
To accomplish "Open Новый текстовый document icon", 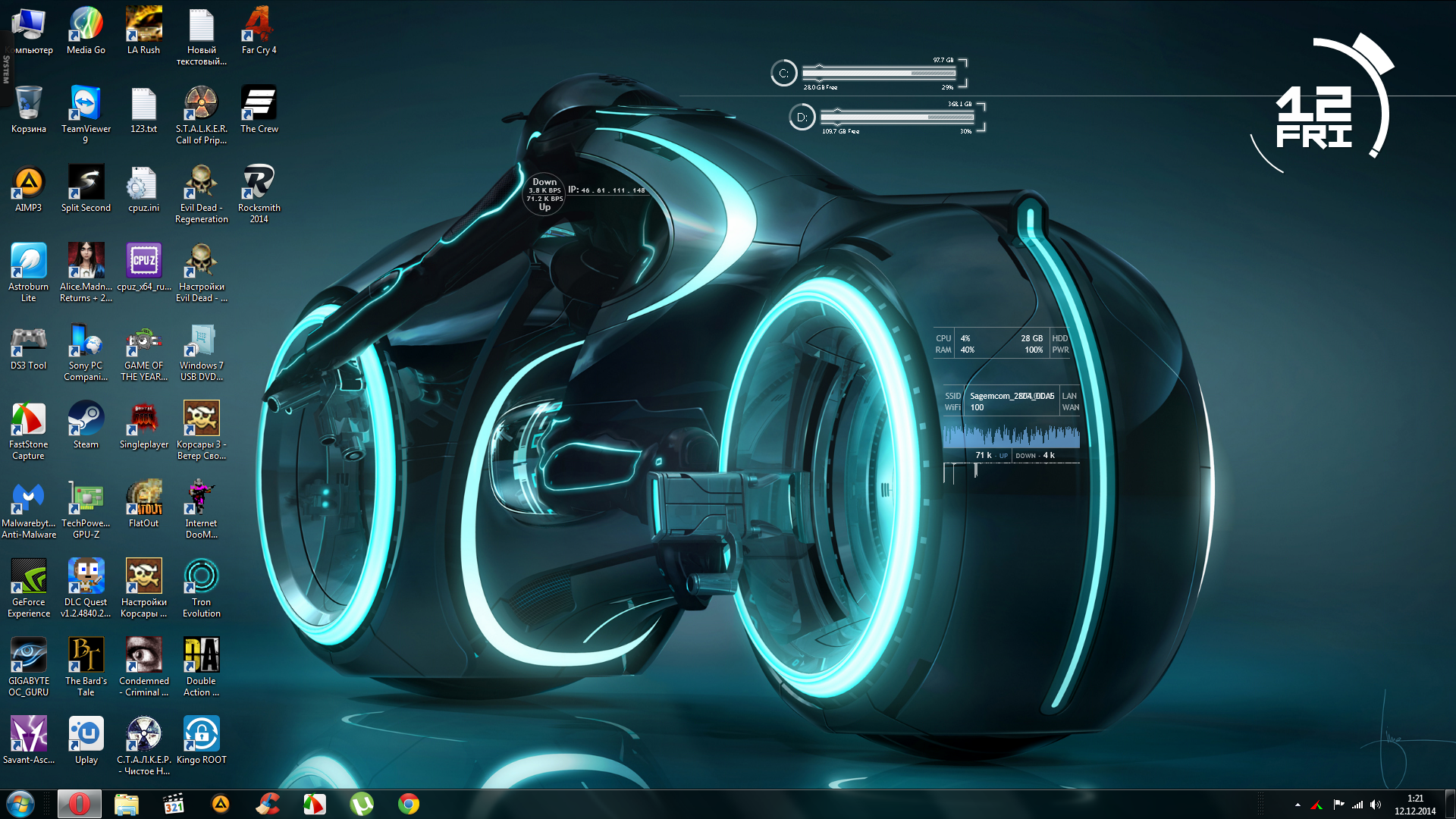I will click(x=201, y=37).
